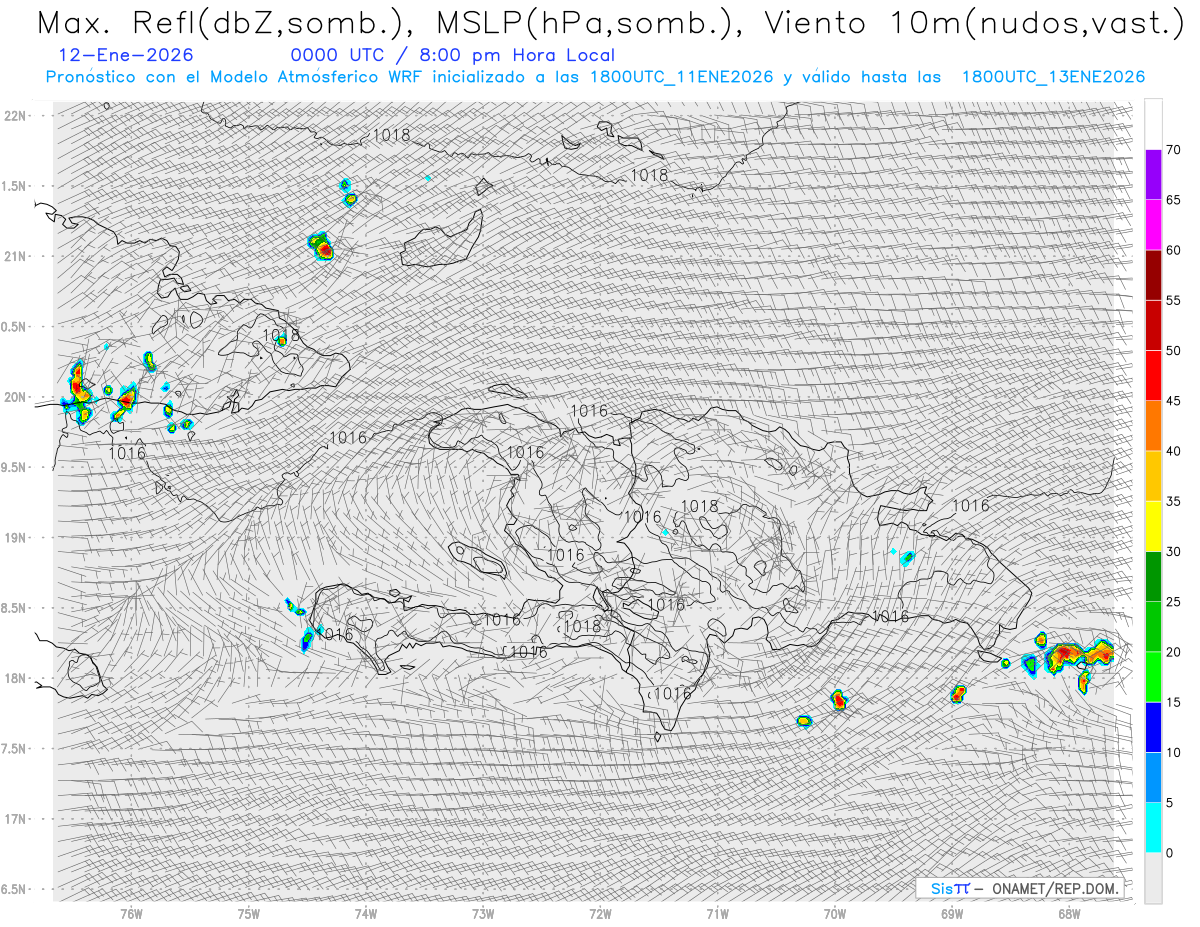Pick the dark blue 10–15 dBZ colorbar segment

1153,727
